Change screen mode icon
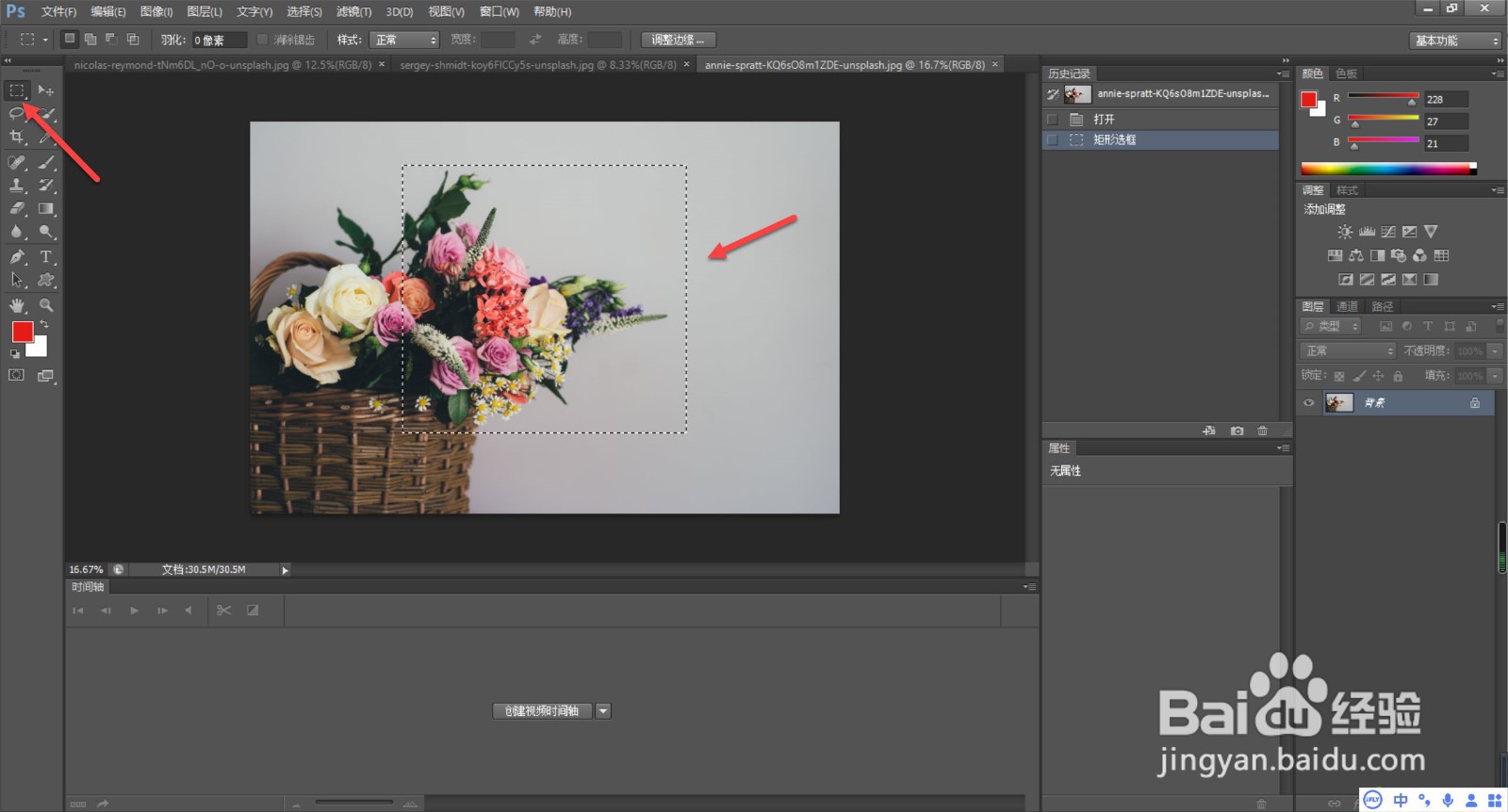 click(x=45, y=376)
